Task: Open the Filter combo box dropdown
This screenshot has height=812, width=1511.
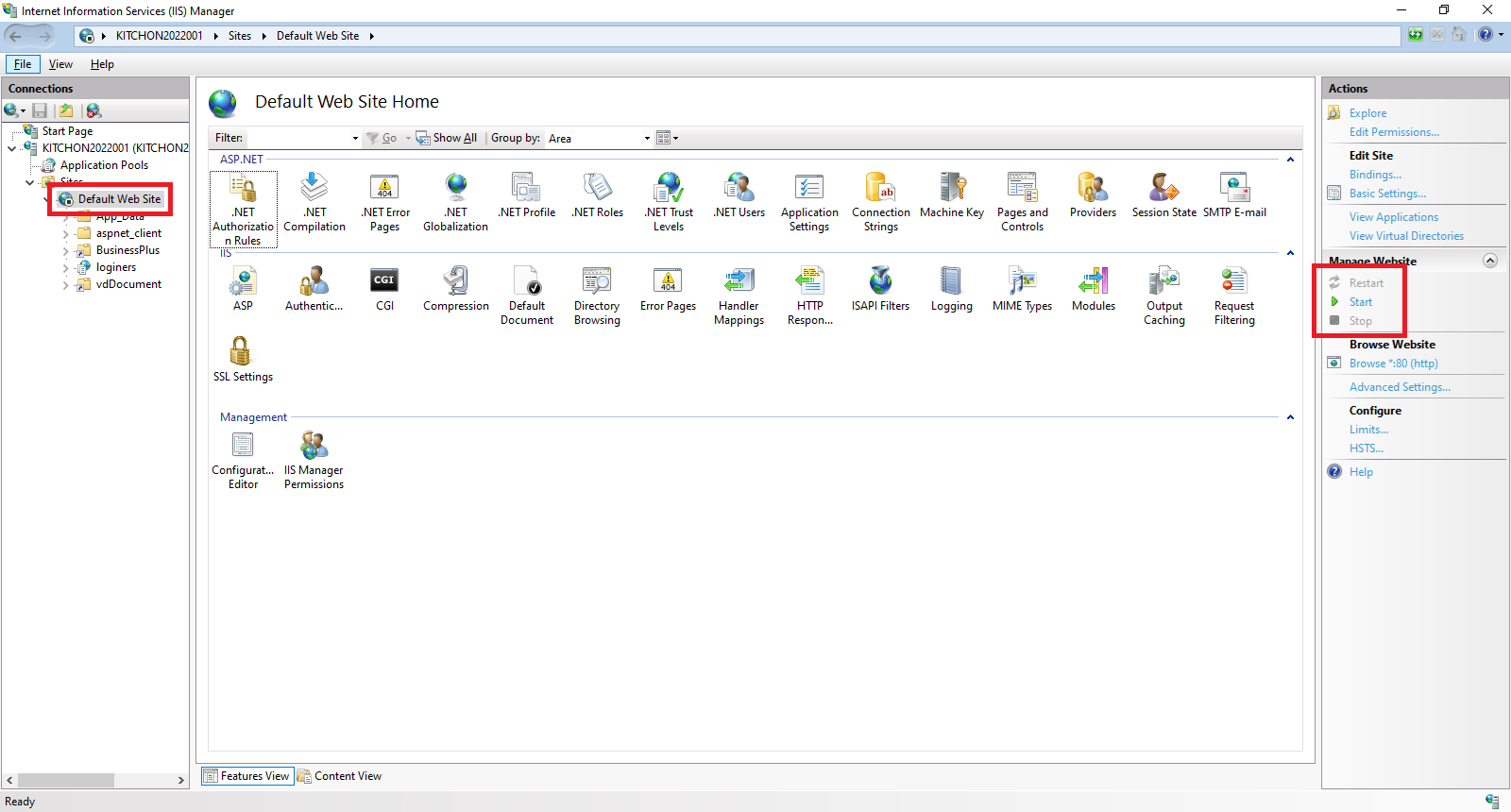Action: (x=355, y=138)
